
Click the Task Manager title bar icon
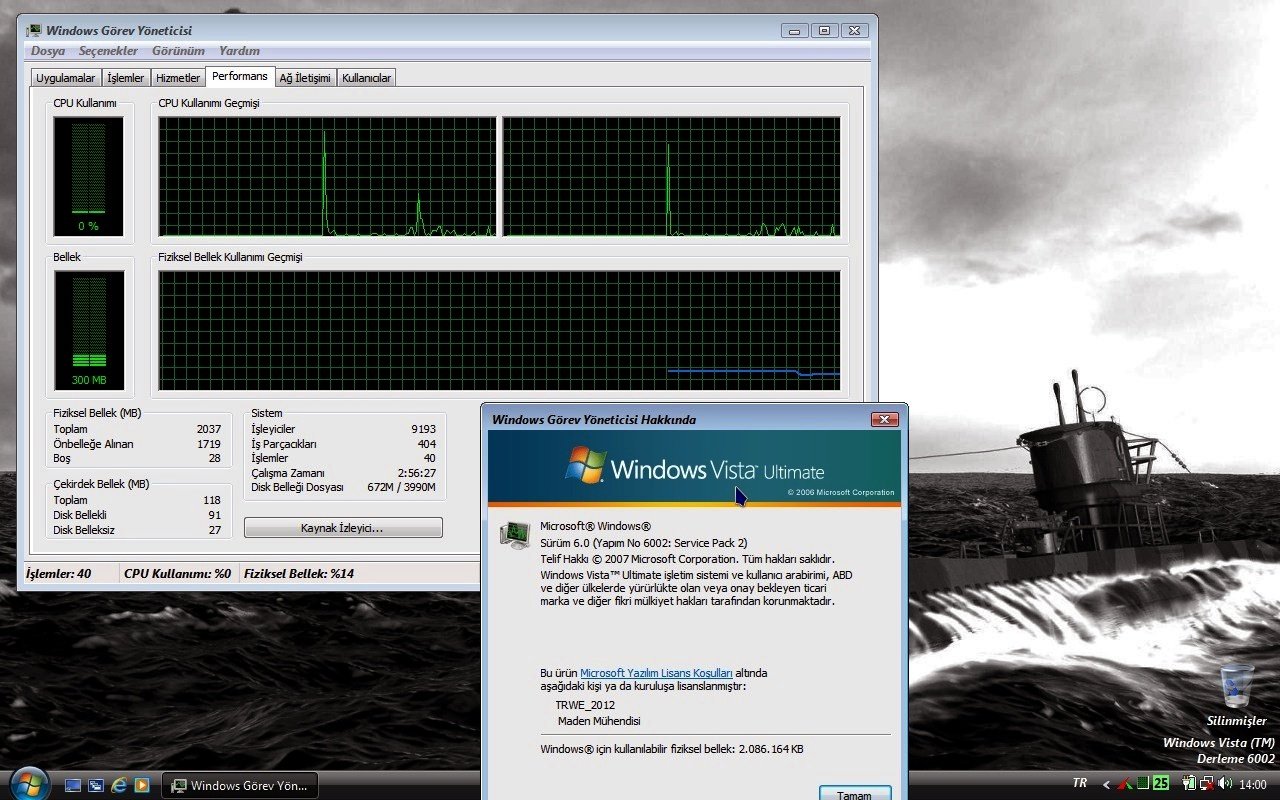33,31
